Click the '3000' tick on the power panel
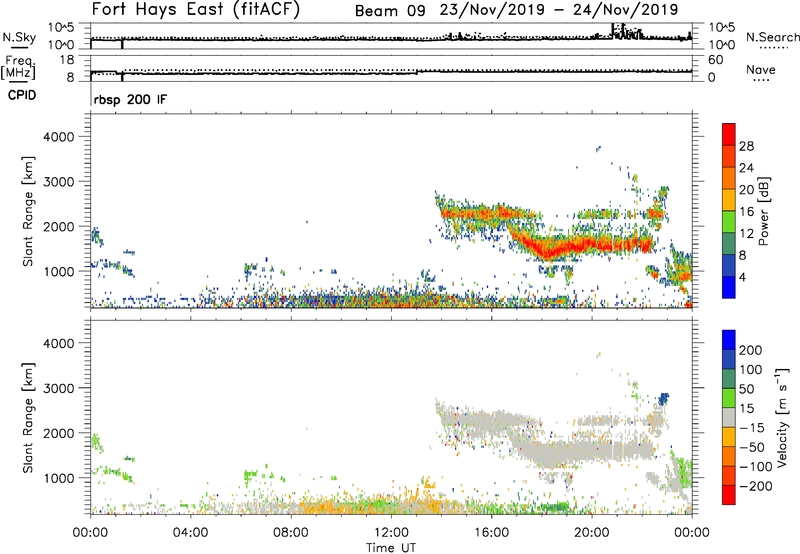The width and height of the screenshot is (800, 554). (59, 182)
